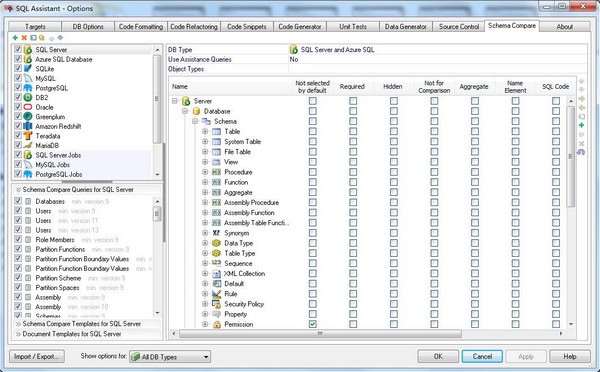Collapse the Schema tree node

pyautogui.click(x=195, y=121)
